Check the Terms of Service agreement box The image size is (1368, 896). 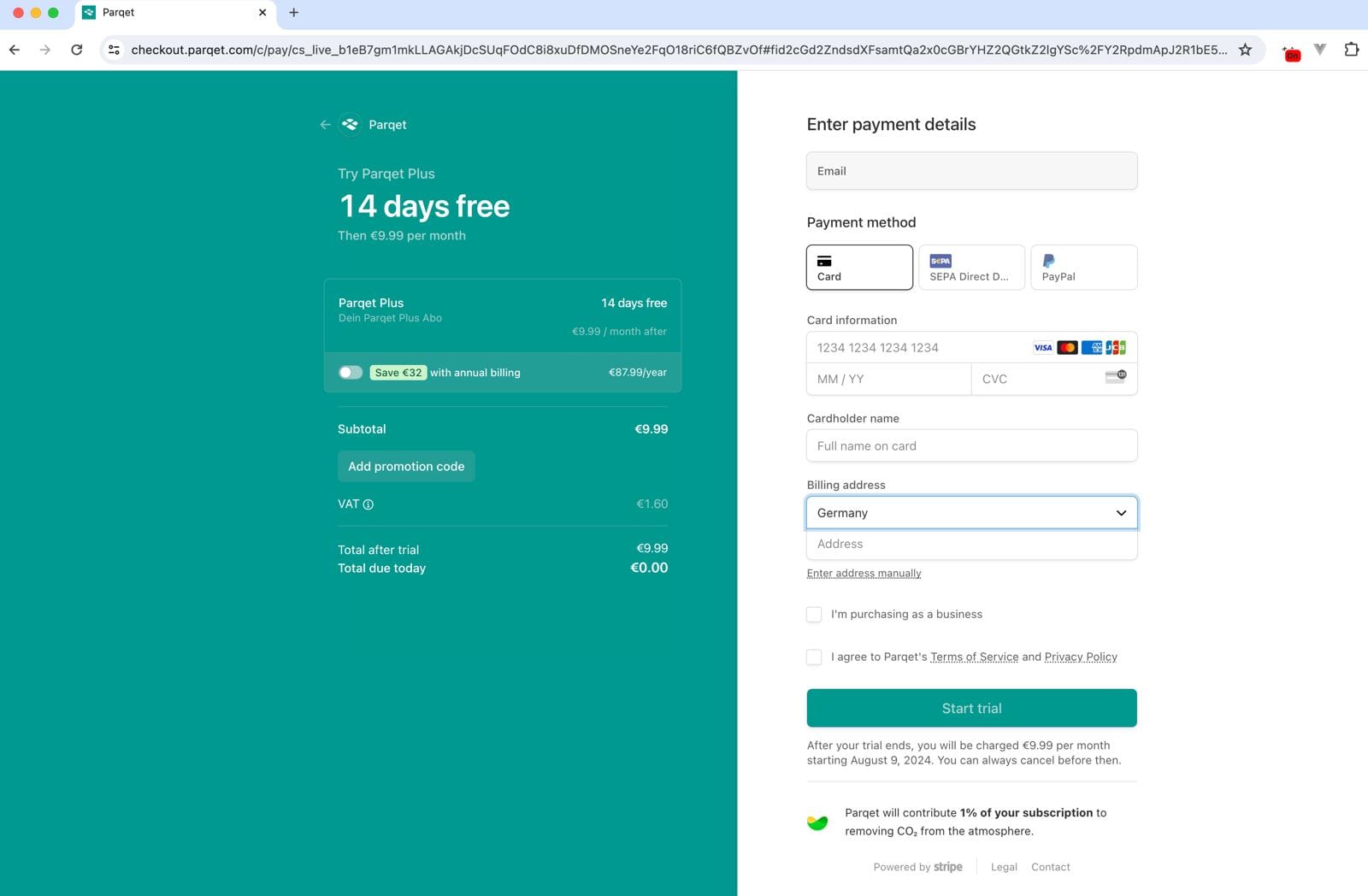(x=814, y=657)
